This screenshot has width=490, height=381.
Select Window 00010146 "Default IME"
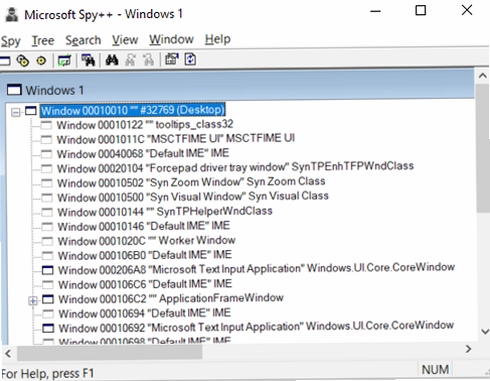coord(144,226)
